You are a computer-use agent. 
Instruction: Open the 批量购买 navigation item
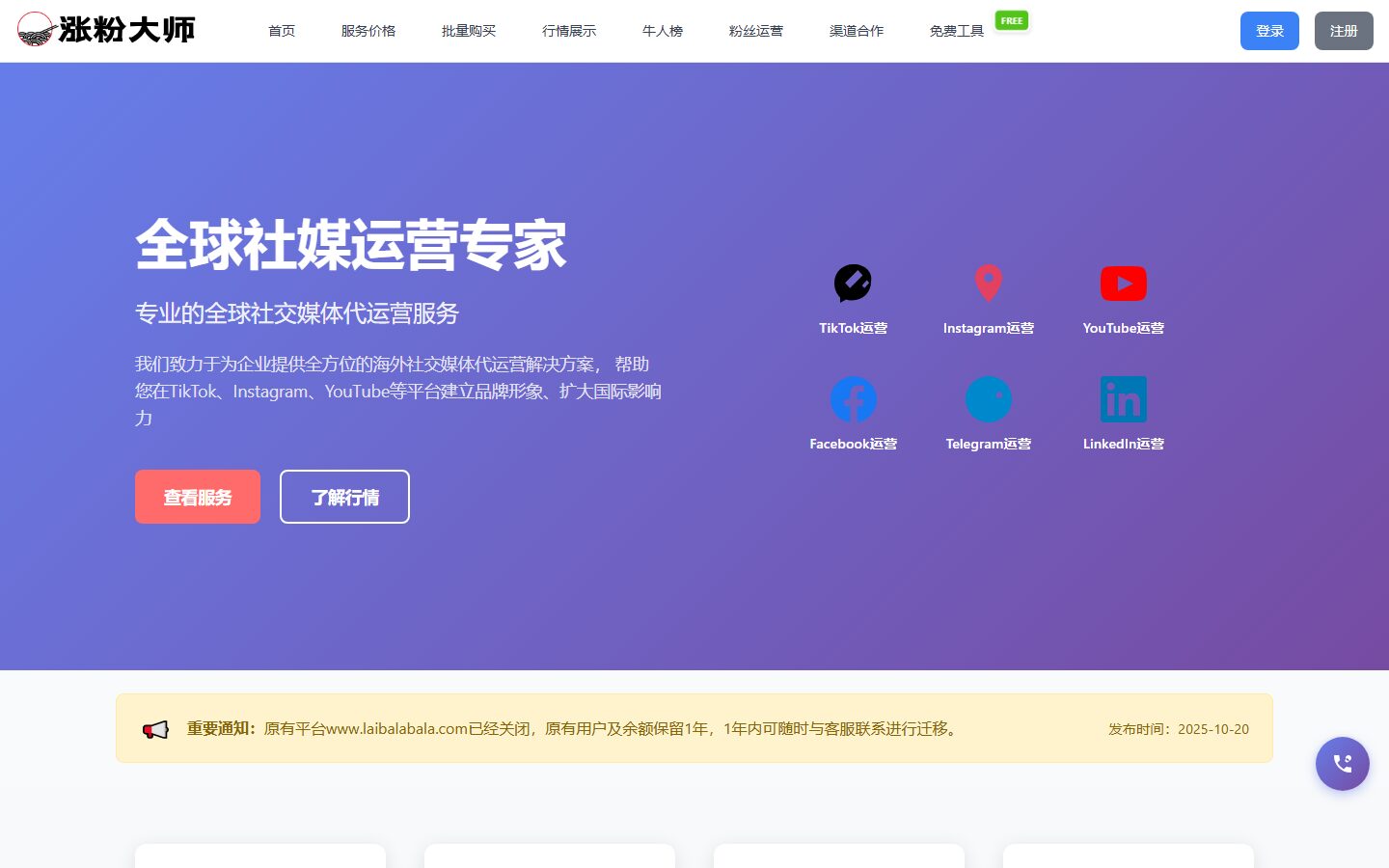pyautogui.click(x=469, y=31)
